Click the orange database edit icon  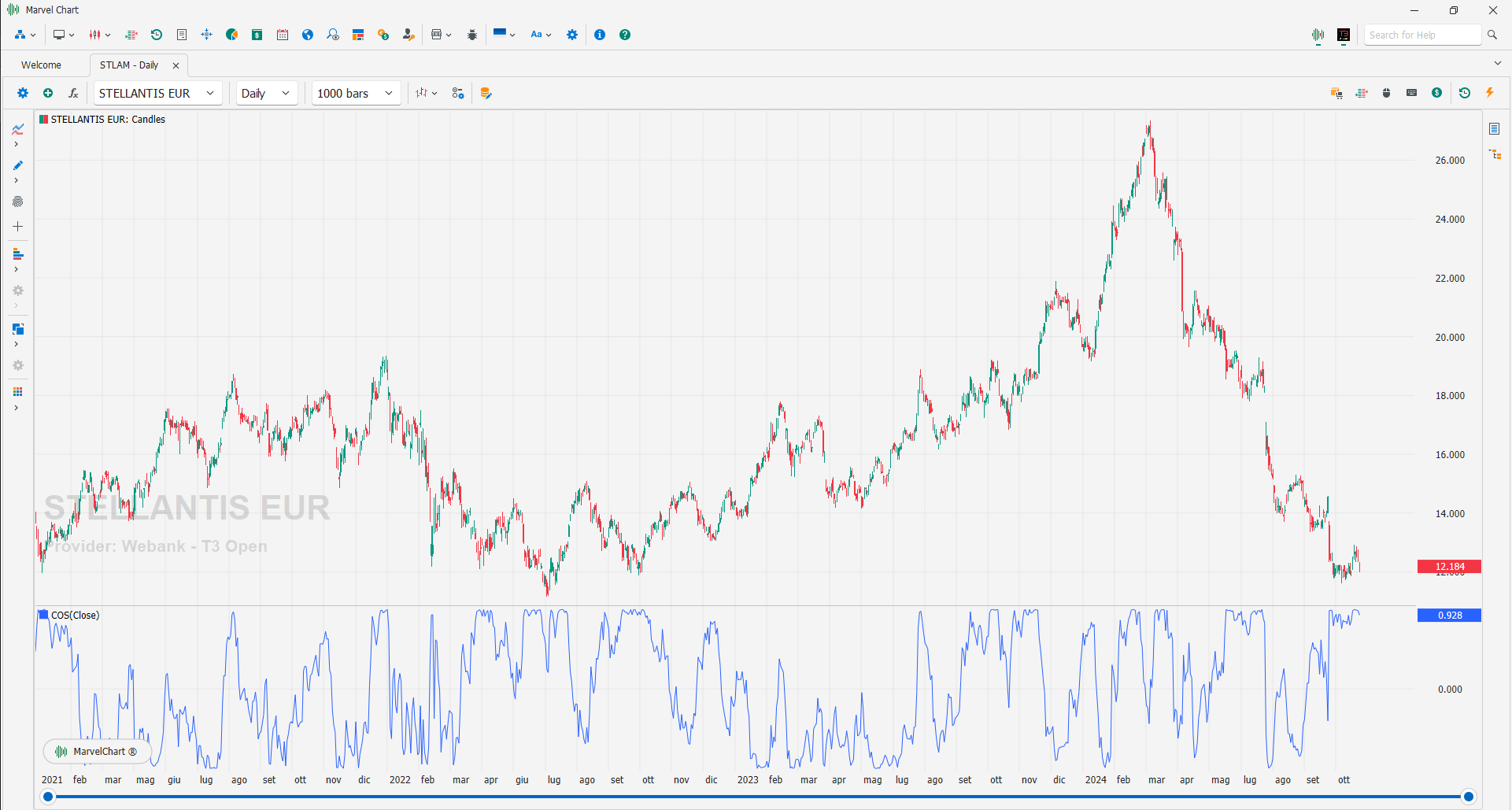[x=486, y=93]
